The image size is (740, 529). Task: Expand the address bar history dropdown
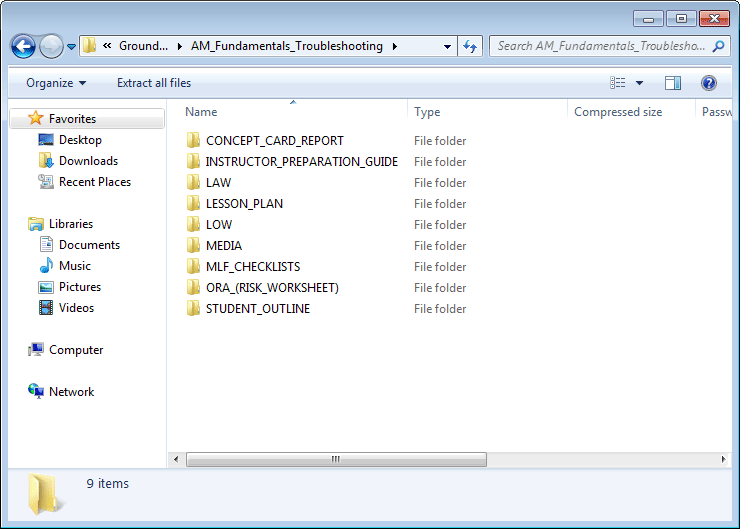point(447,46)
